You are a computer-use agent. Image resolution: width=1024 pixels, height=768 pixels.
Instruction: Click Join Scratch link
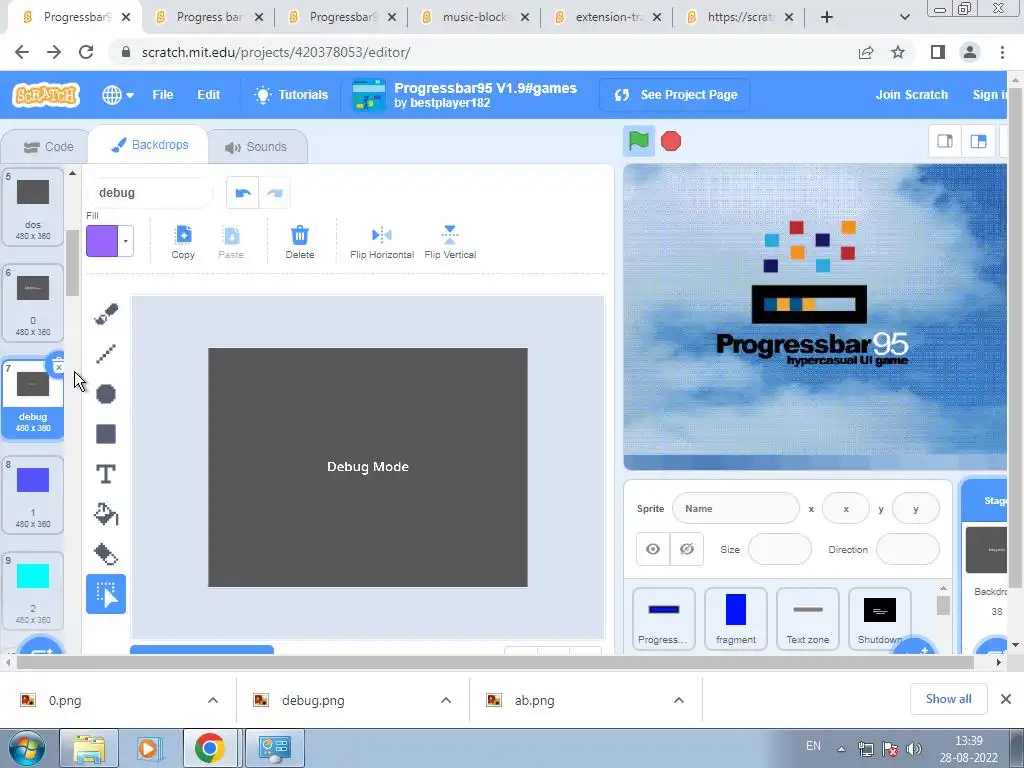click(911, 95)
